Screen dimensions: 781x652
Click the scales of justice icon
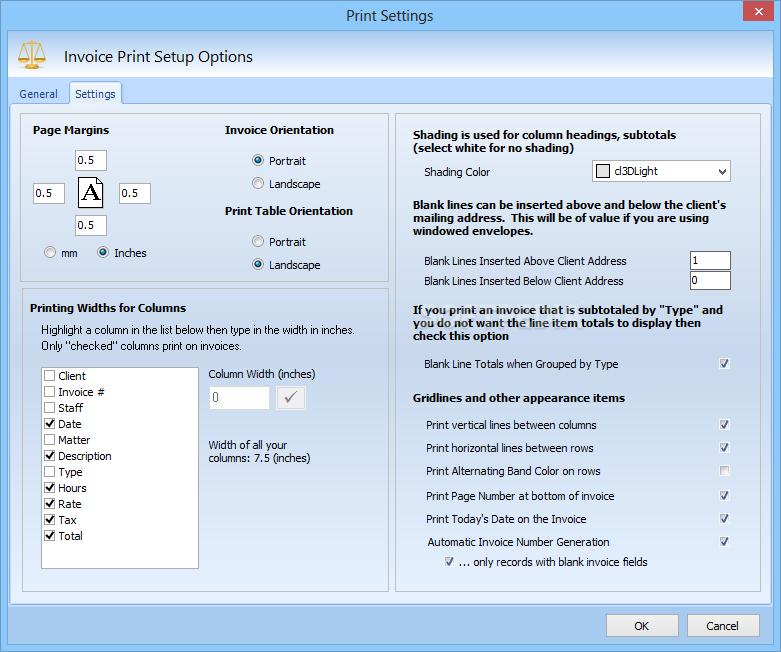(x=32, y=54)
